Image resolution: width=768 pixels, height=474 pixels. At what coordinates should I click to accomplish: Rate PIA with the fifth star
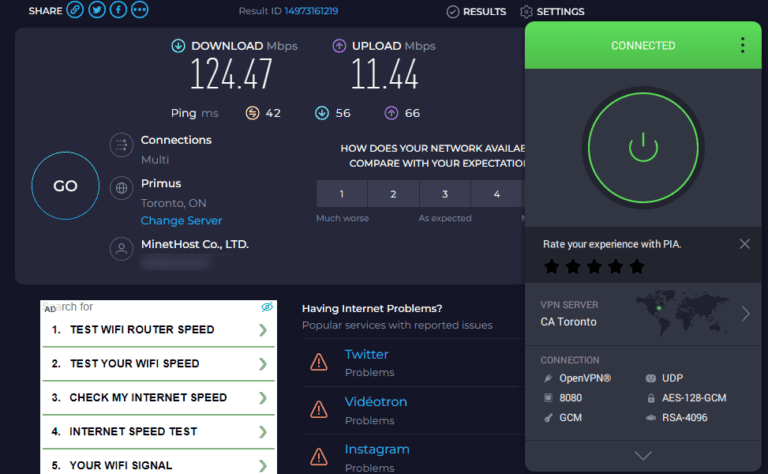tap(637, 267)
